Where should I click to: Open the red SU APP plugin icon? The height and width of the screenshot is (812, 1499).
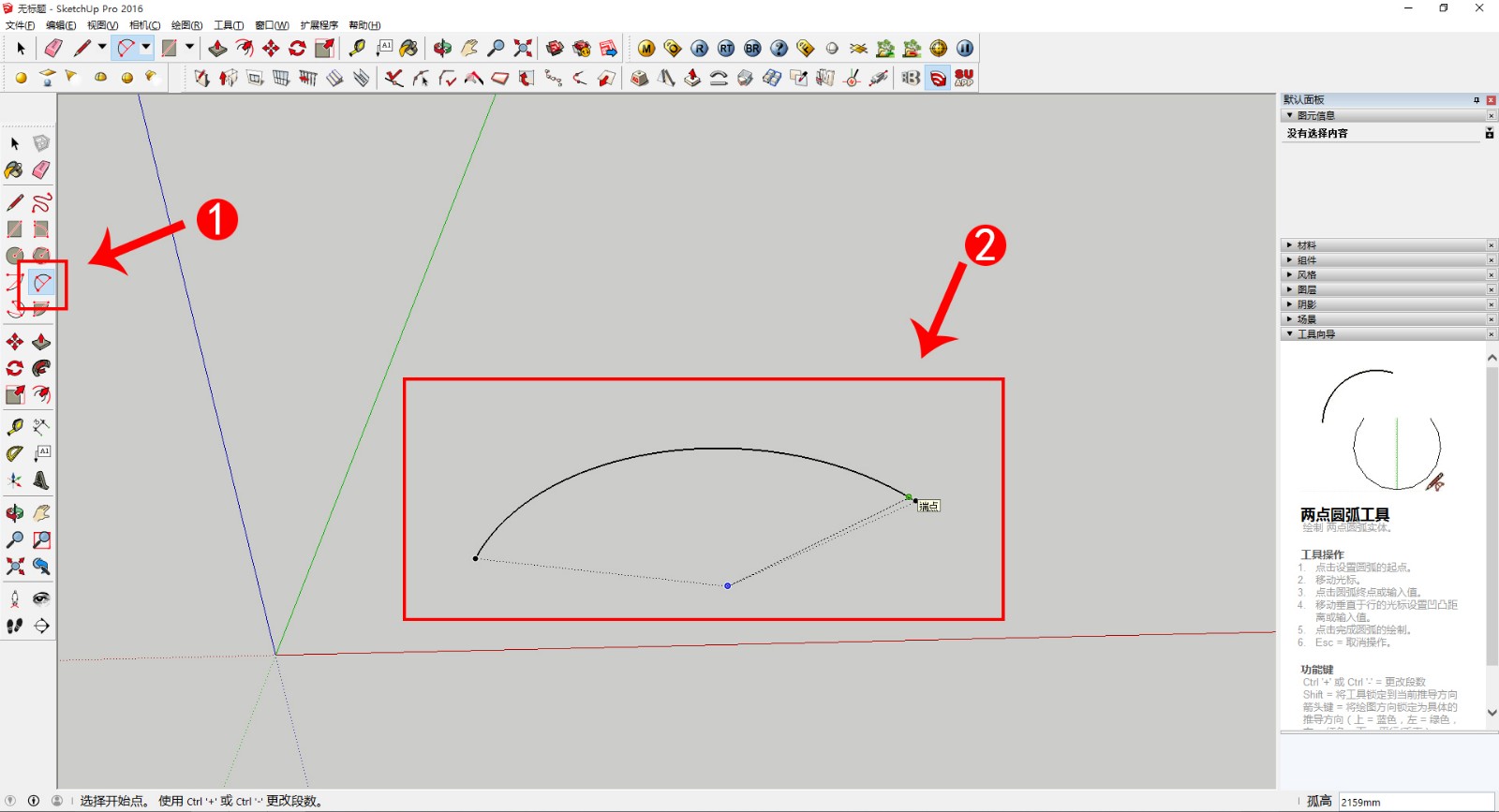click(x=964, y=78)
